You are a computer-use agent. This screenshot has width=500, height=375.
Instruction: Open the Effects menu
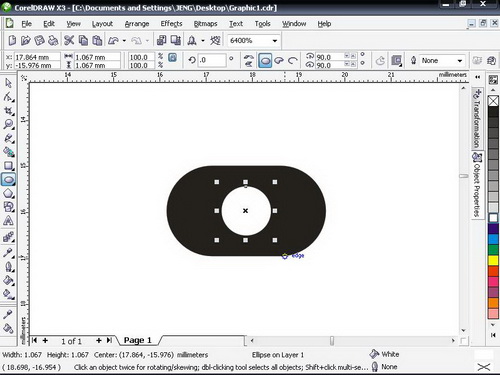171,24
